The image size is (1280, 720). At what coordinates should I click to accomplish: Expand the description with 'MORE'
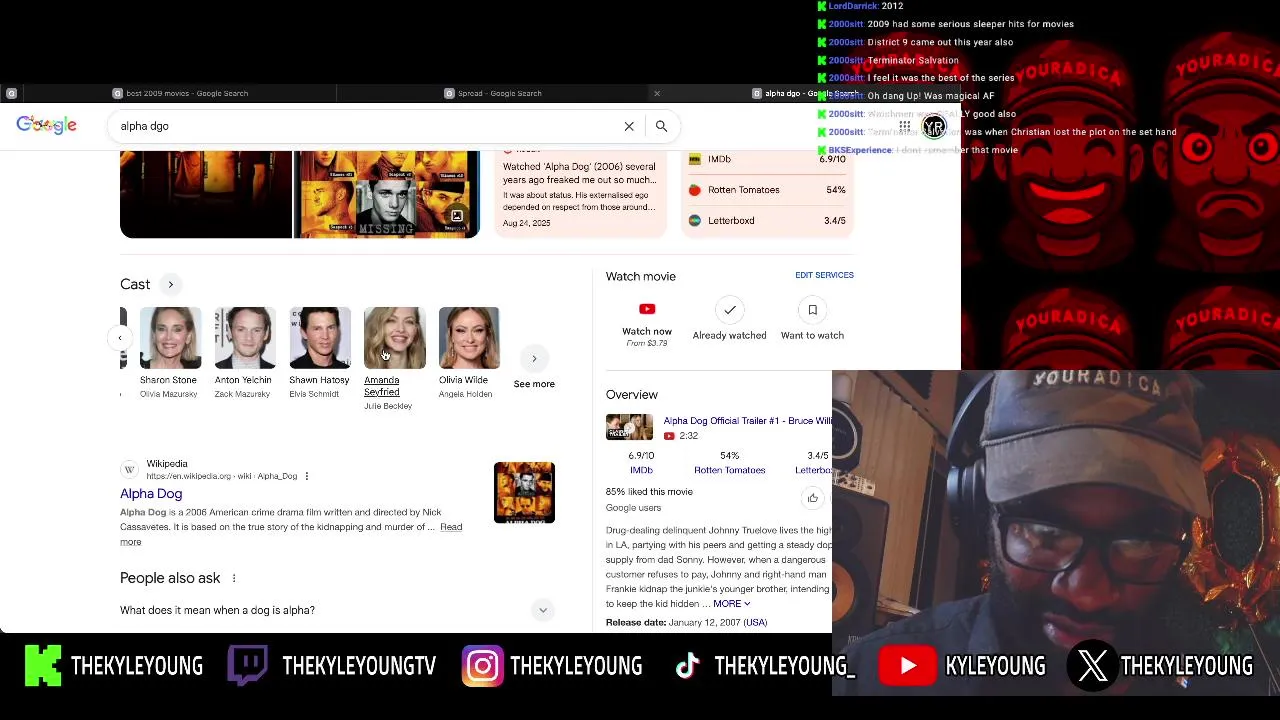pos(731,604)
